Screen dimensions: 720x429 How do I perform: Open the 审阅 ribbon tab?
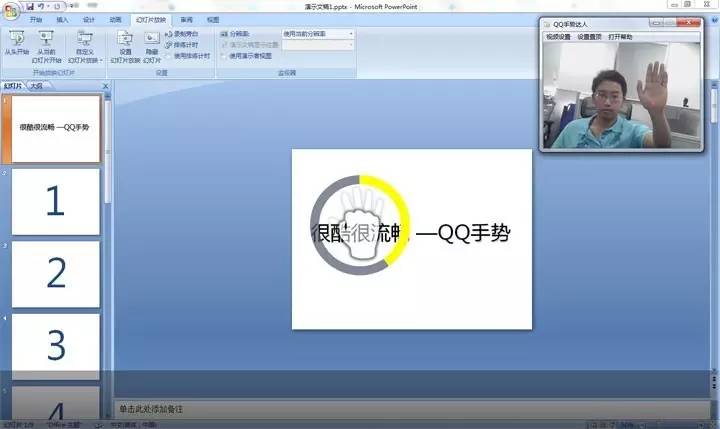pyautogui.click(x=186, y=20)
